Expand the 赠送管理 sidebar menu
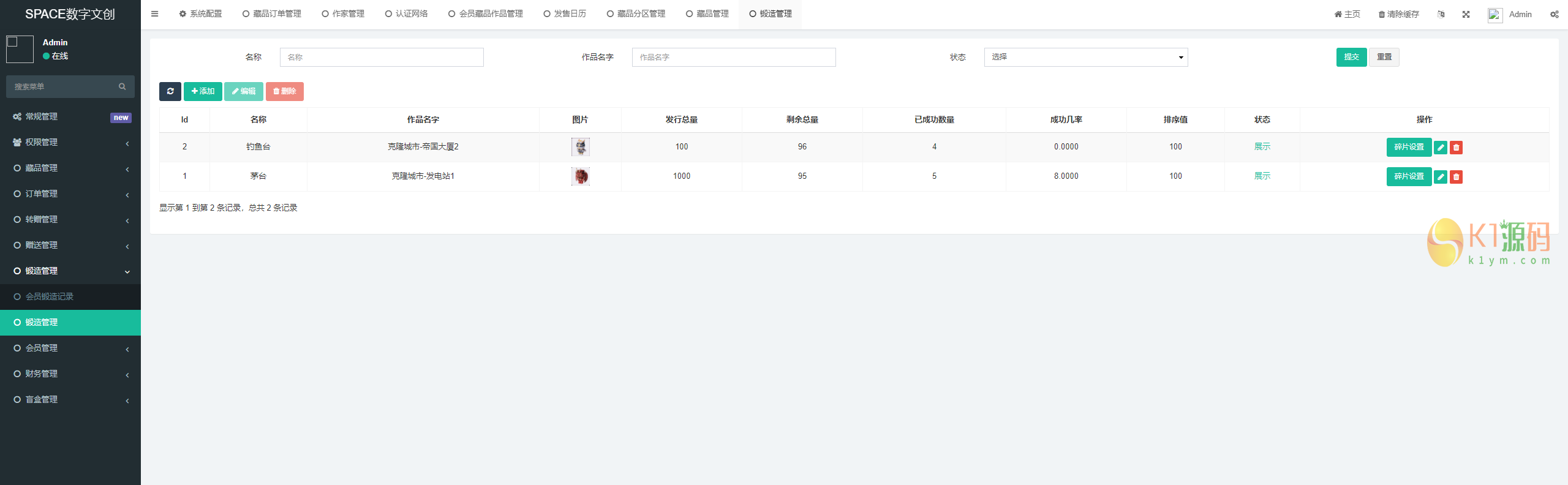Viewport: 1568px width, 485px height. click(x=70, y=245)
